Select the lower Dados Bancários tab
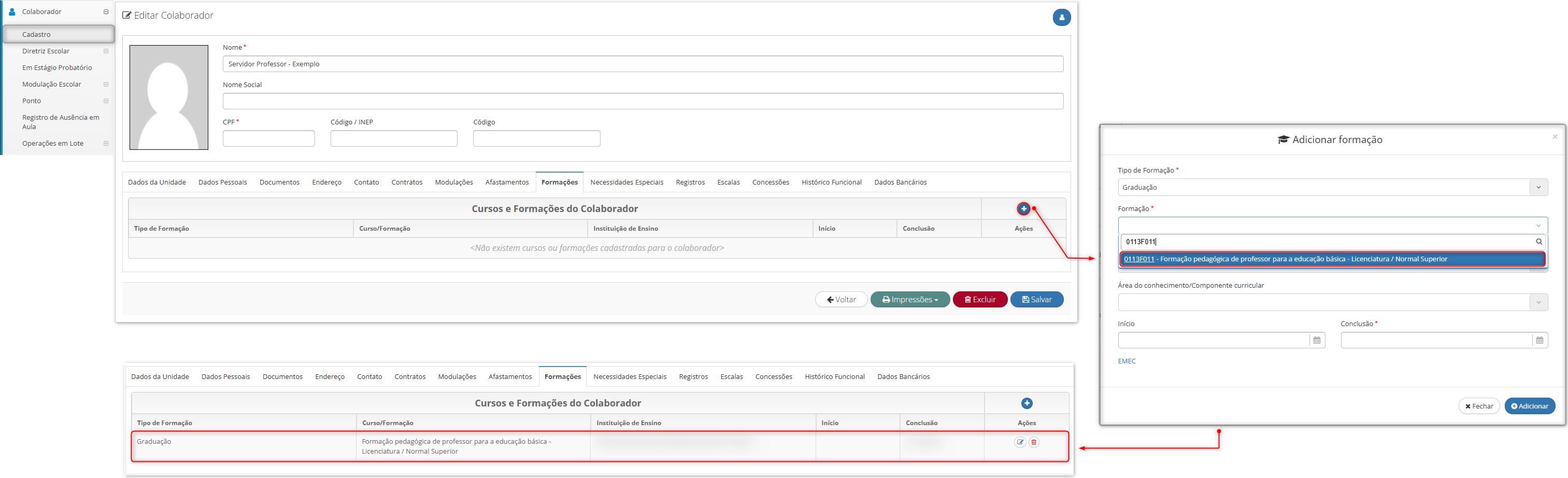Image resolution: width=1568 pixels, height=478 pixels. click(903, 377)
